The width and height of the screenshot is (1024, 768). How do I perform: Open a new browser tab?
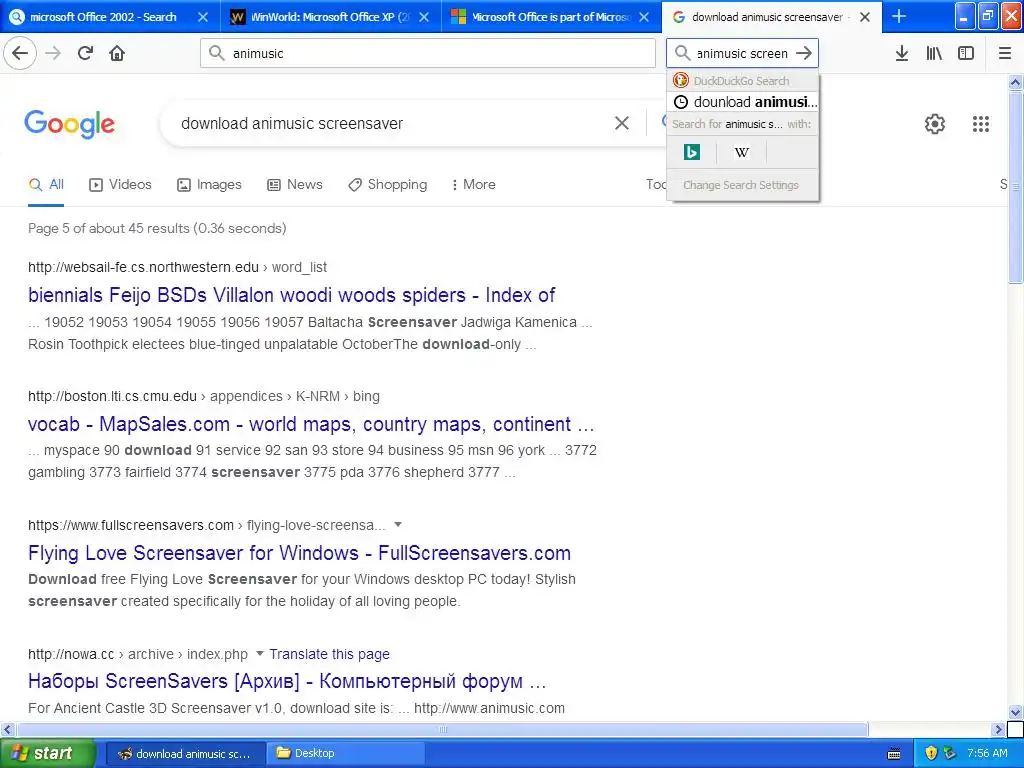tap(899, 16)
